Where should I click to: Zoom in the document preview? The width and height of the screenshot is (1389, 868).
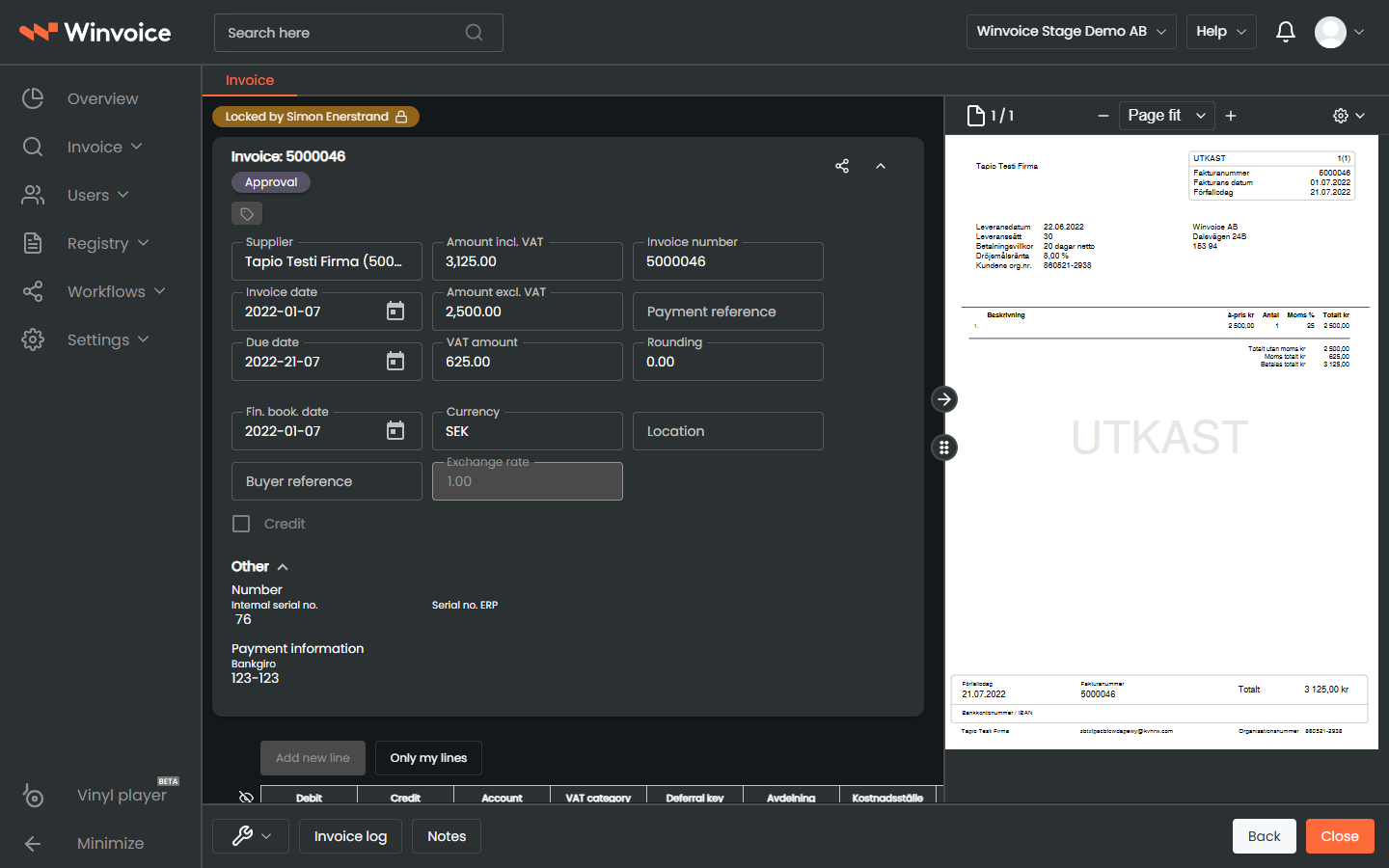[x=1231, y=116]
